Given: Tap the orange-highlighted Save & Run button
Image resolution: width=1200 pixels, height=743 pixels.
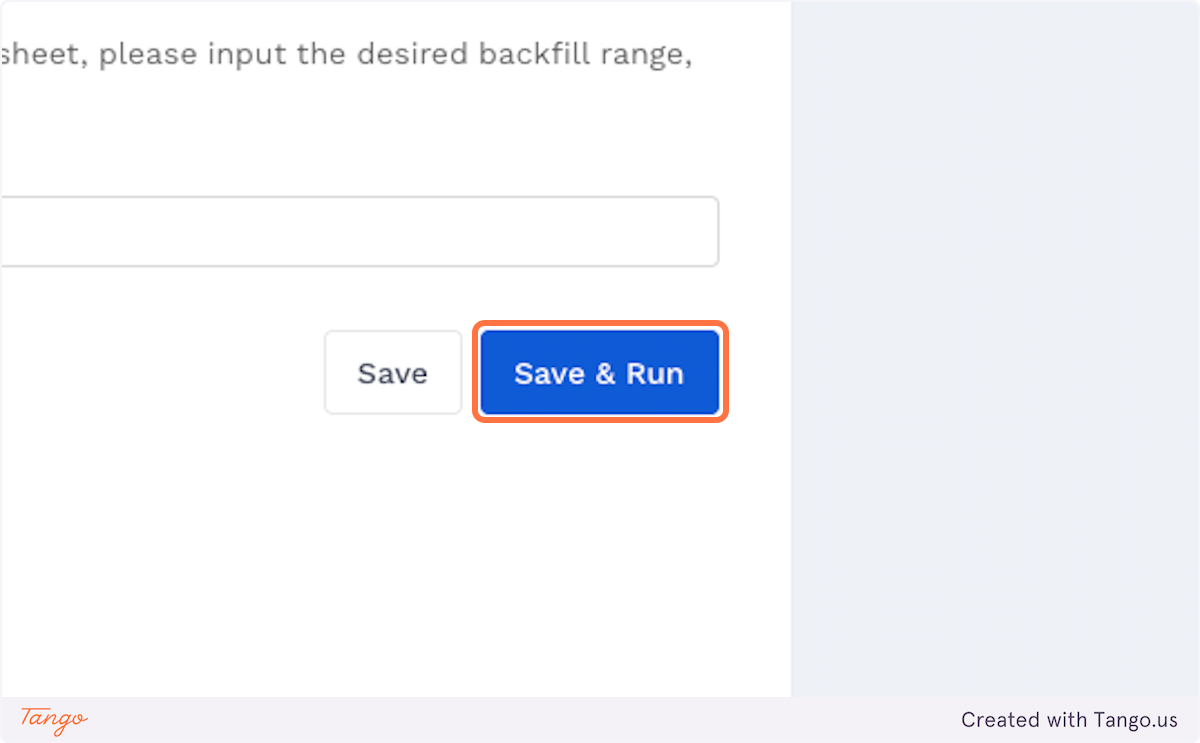Looking at the screenshot, I should point(599,373).
